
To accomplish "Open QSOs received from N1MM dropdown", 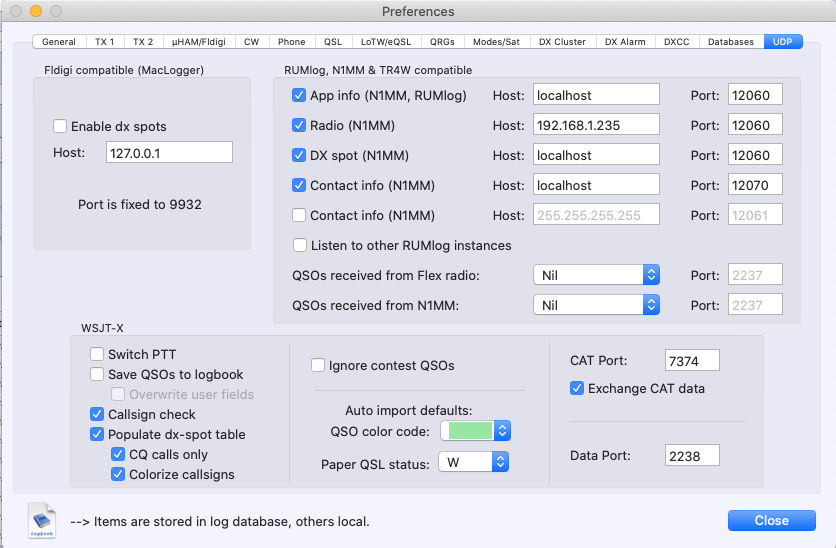I will 596,305.
